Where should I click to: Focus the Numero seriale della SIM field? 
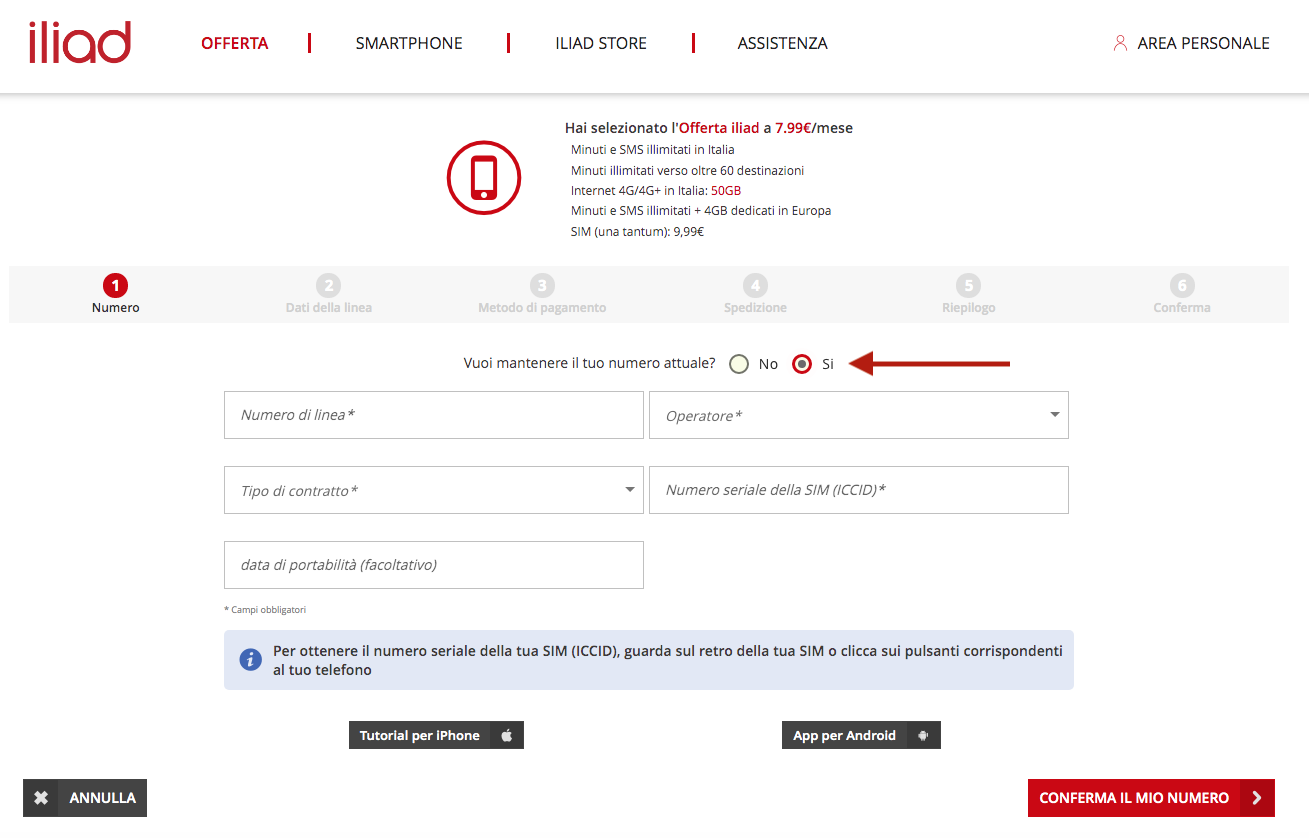[859, 490]
